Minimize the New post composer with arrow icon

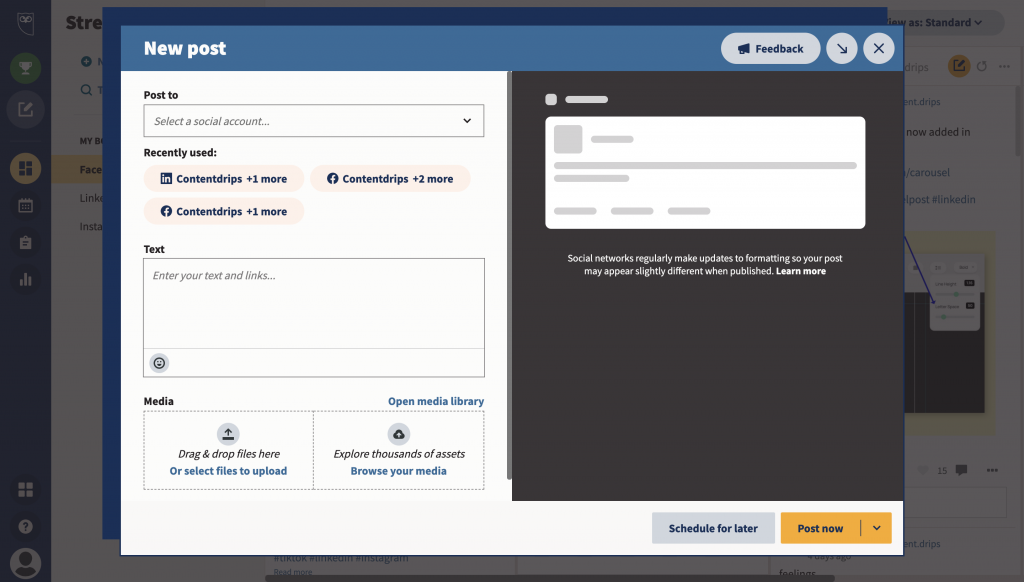click(x=841, y=48)
